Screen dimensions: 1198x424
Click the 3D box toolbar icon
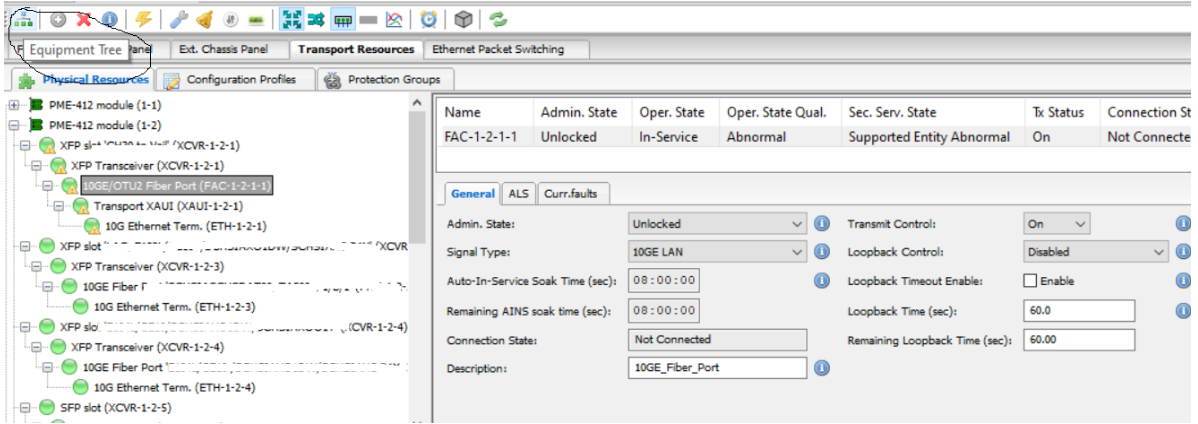(464, 19)
